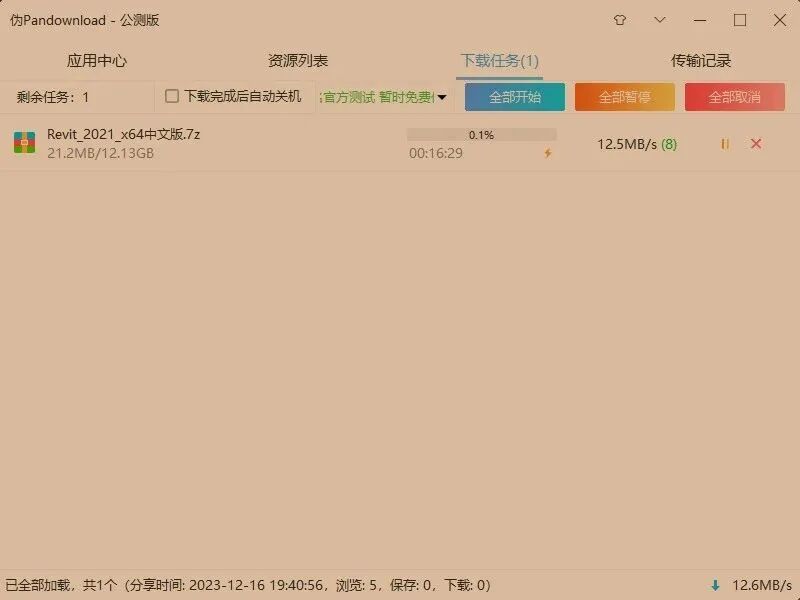Click the 伪Pandownload - 公测版 title
Screen dimensions: 800x600
point(85,20)
